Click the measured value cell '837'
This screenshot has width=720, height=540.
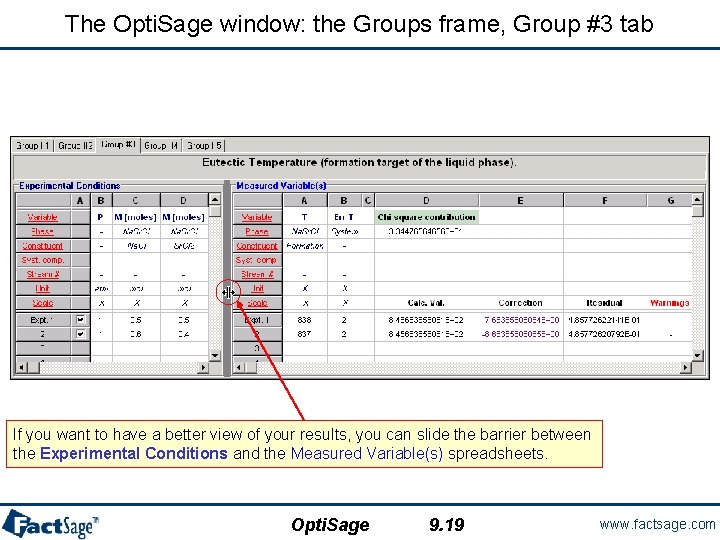point(305,334)
